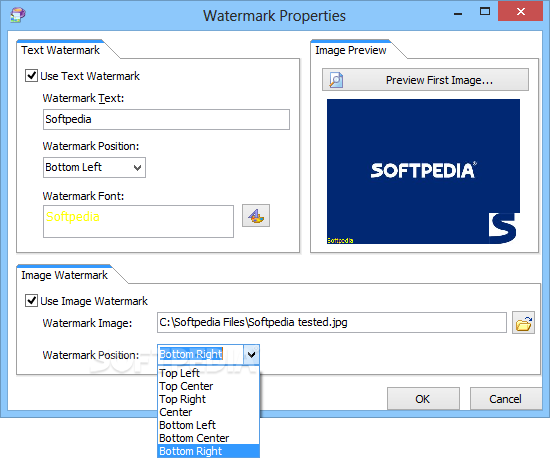Collapse the image Watermark Position dropdown arrow

(x=251, y=355)
